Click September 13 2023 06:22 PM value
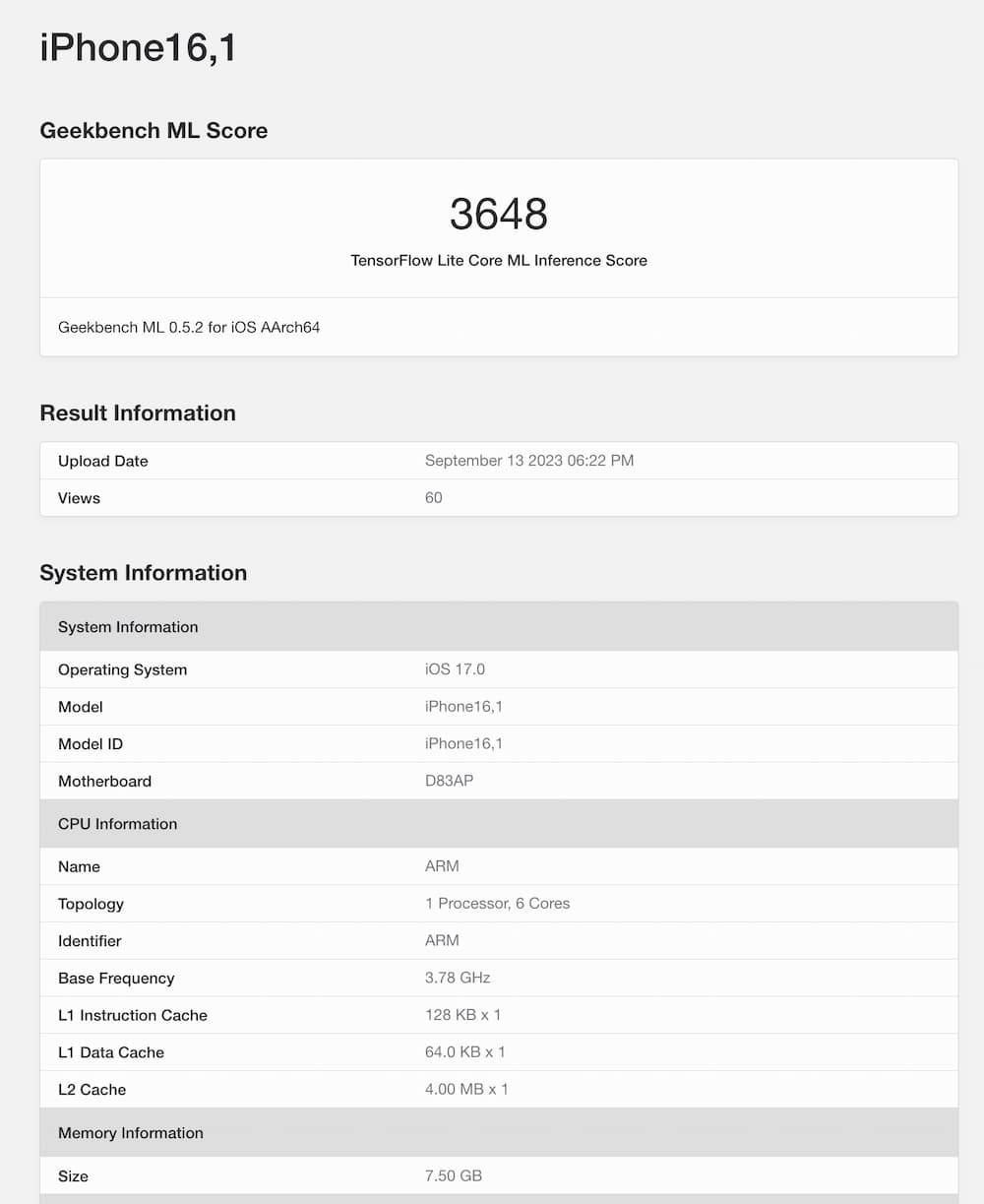Screen dimensions: 984x1204 pyautogui.click(x=529, y=461)
